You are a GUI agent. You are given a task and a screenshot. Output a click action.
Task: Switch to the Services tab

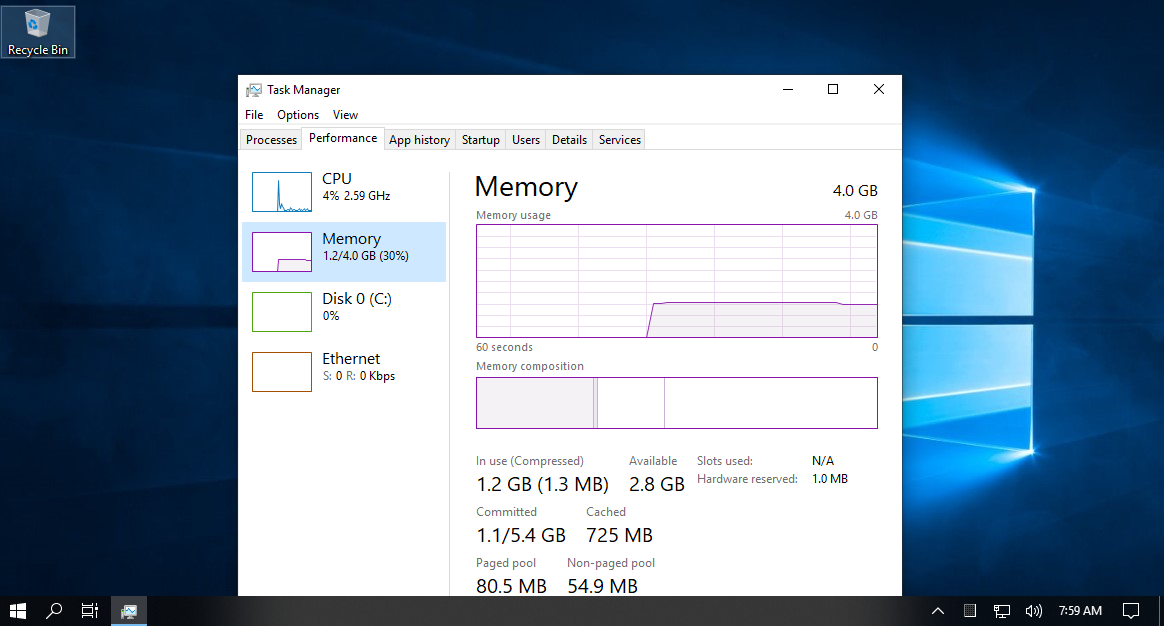(x=620, y=140)
